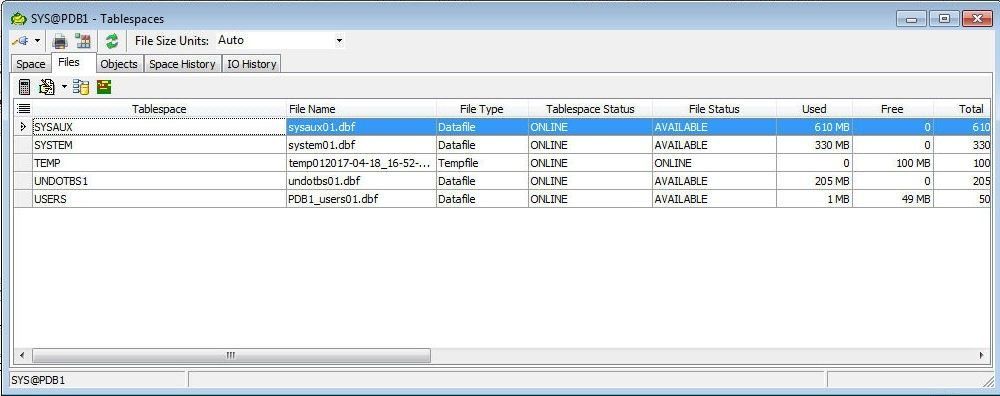This screenshot has width=1000, height=396.
Task: Select the USERS tablespace cell
Action: (x=159, y=199)
